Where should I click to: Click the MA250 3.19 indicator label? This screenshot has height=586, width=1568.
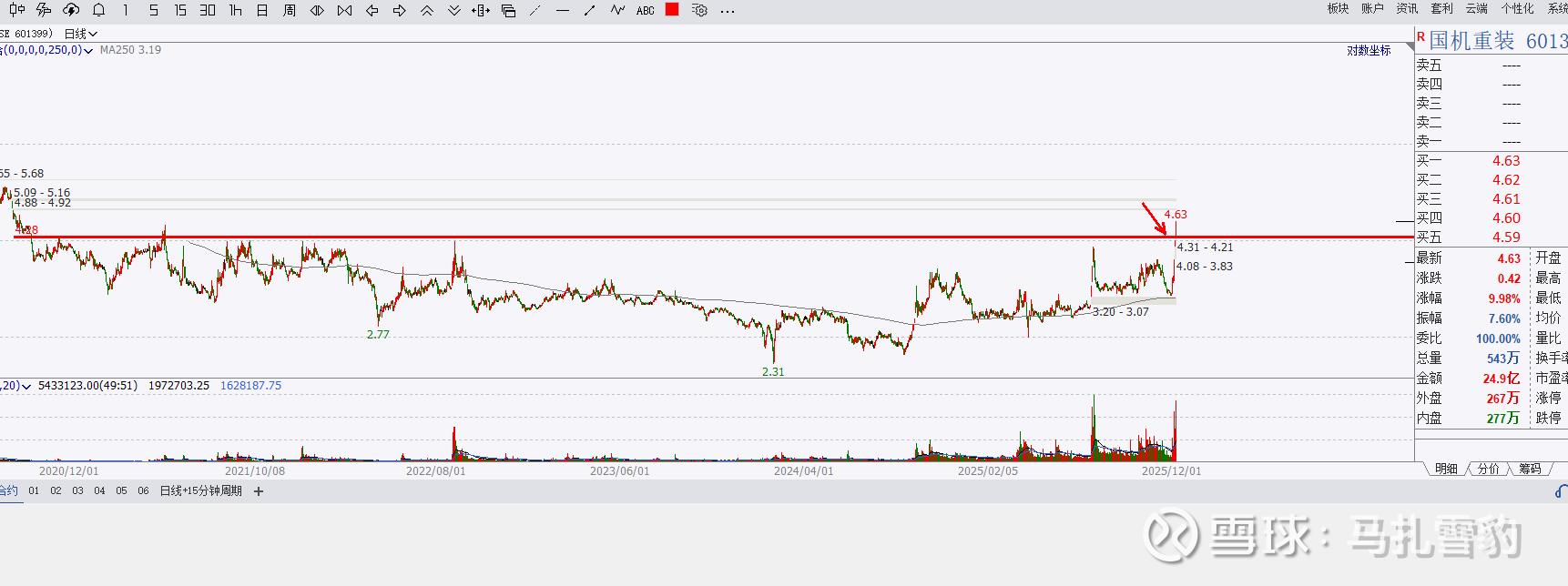130,50
